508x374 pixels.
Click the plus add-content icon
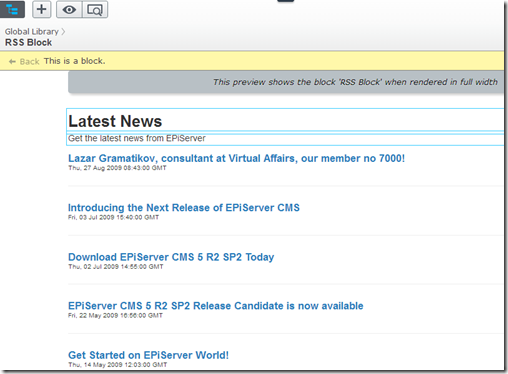[x=42, y=9]
